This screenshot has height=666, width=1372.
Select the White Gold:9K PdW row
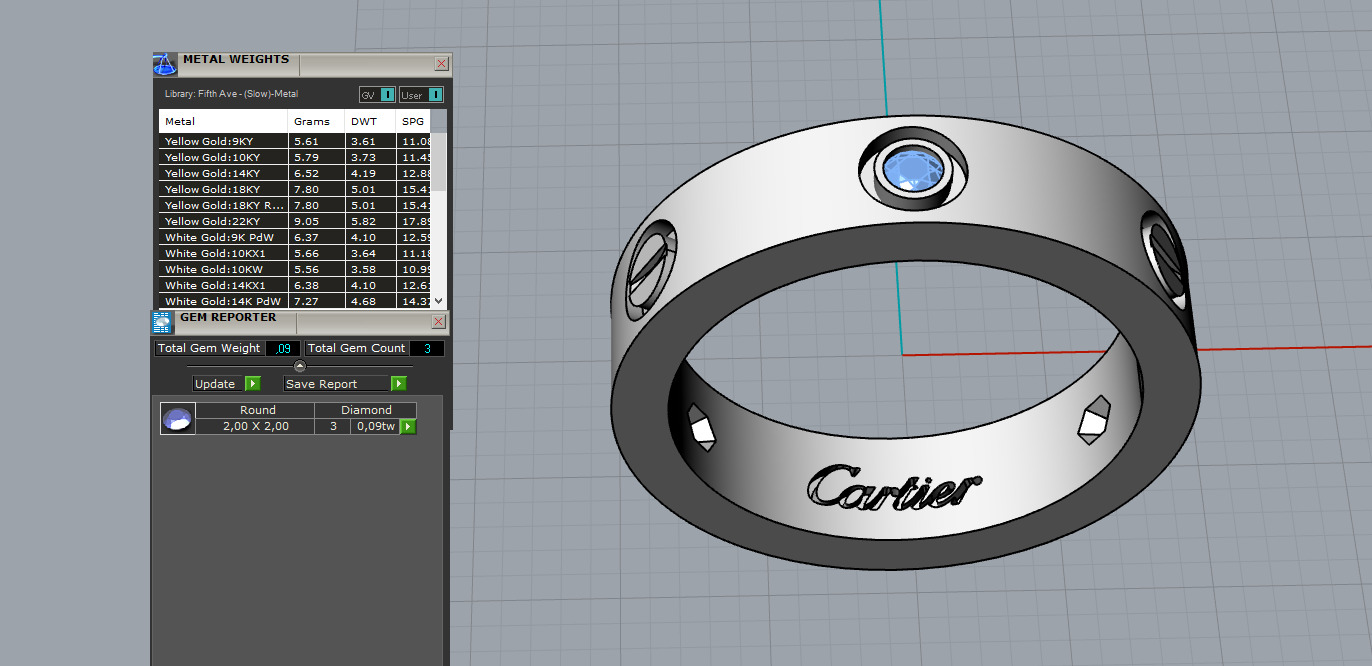coord(294,237)
